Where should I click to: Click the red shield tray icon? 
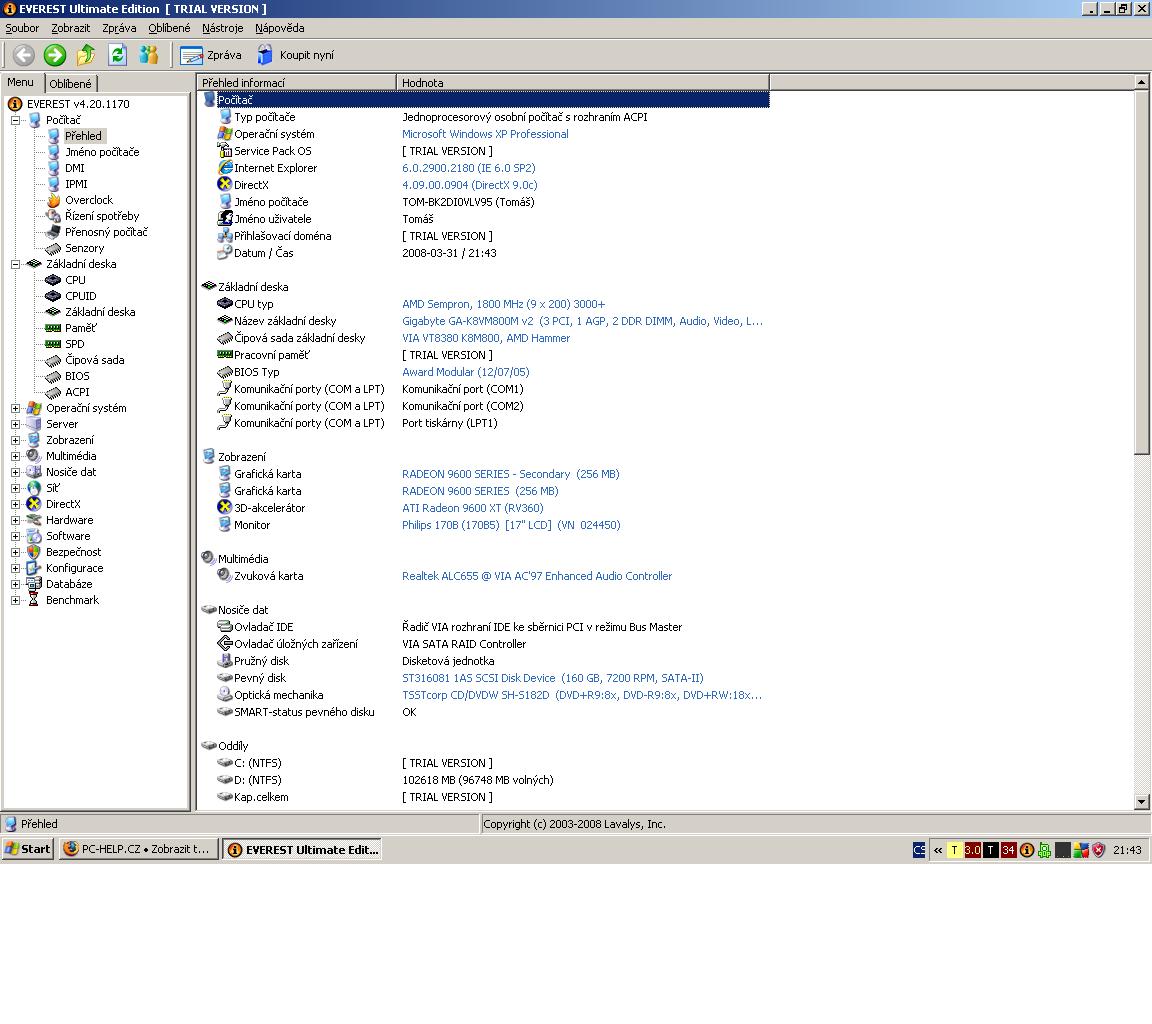coord(1098,850)
